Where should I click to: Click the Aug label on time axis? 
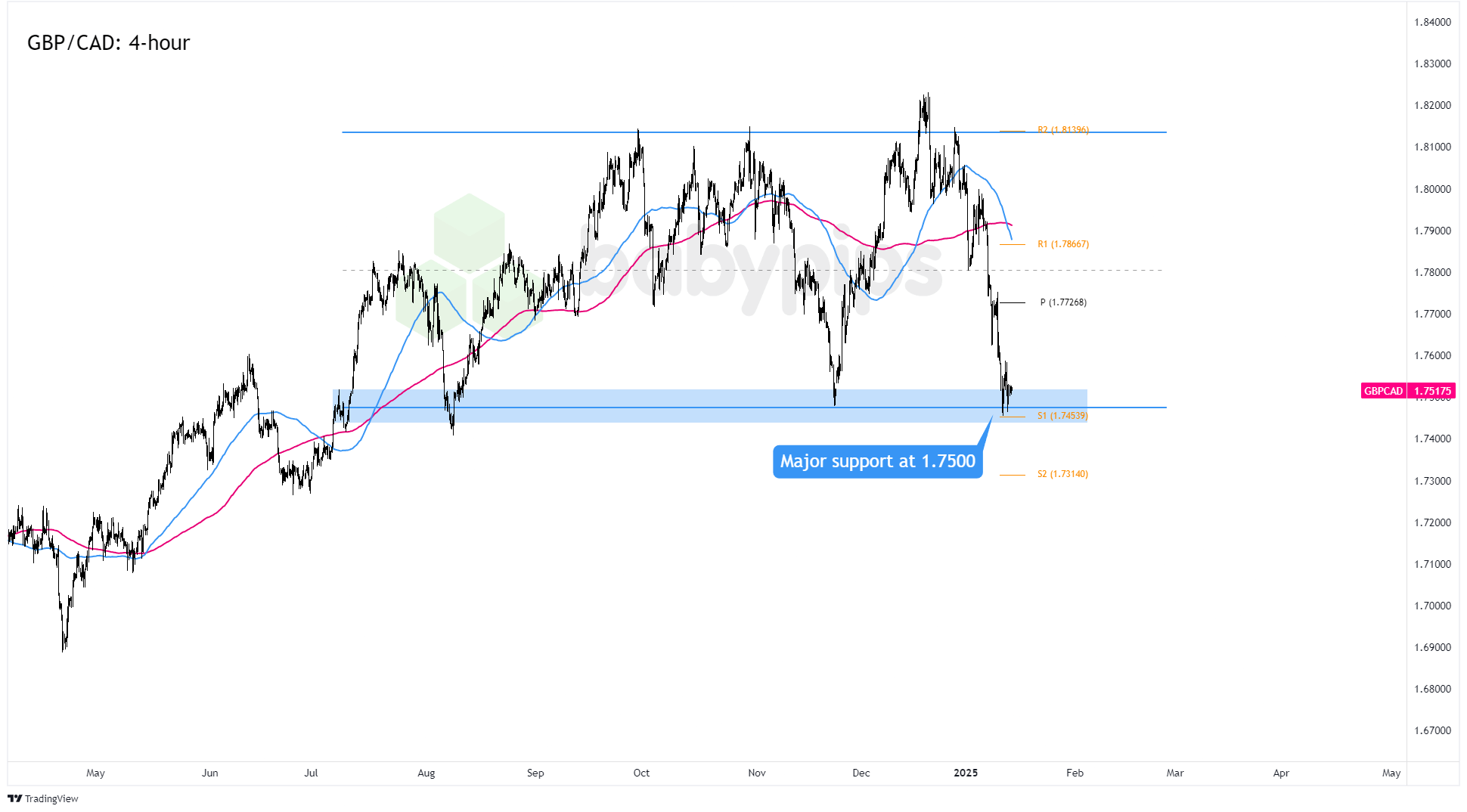[426, 773]
